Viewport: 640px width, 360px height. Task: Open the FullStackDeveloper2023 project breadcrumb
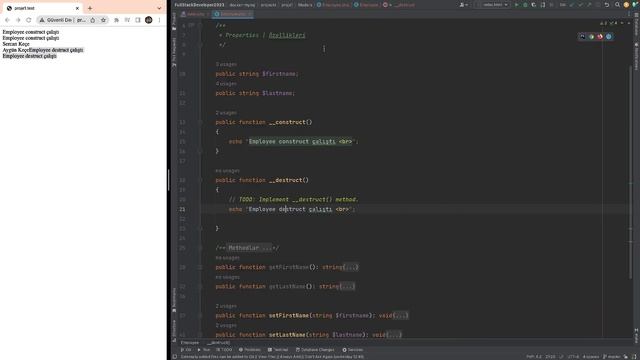click(199, 5)
